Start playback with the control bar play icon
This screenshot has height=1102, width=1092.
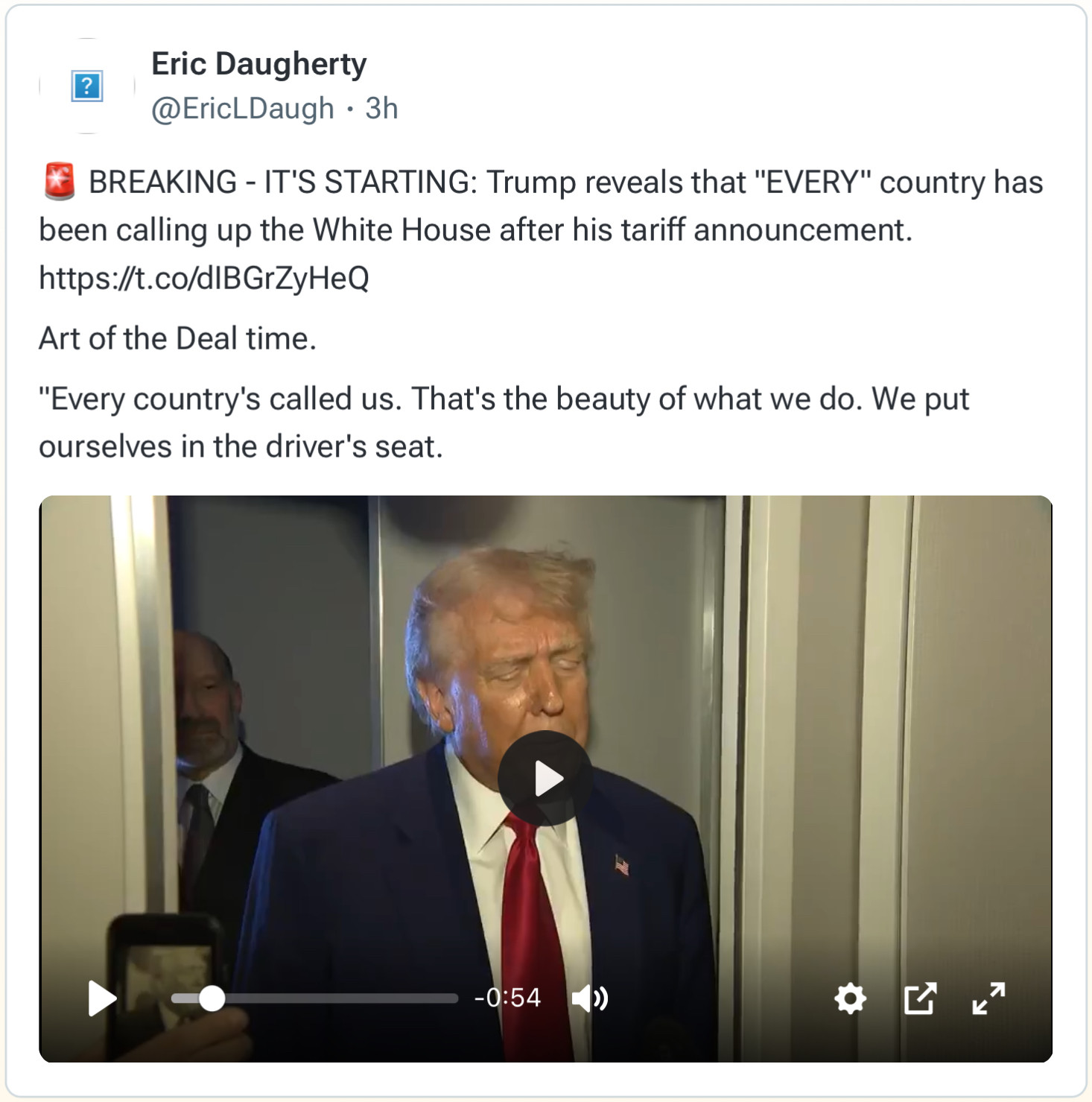pos(102,998)
